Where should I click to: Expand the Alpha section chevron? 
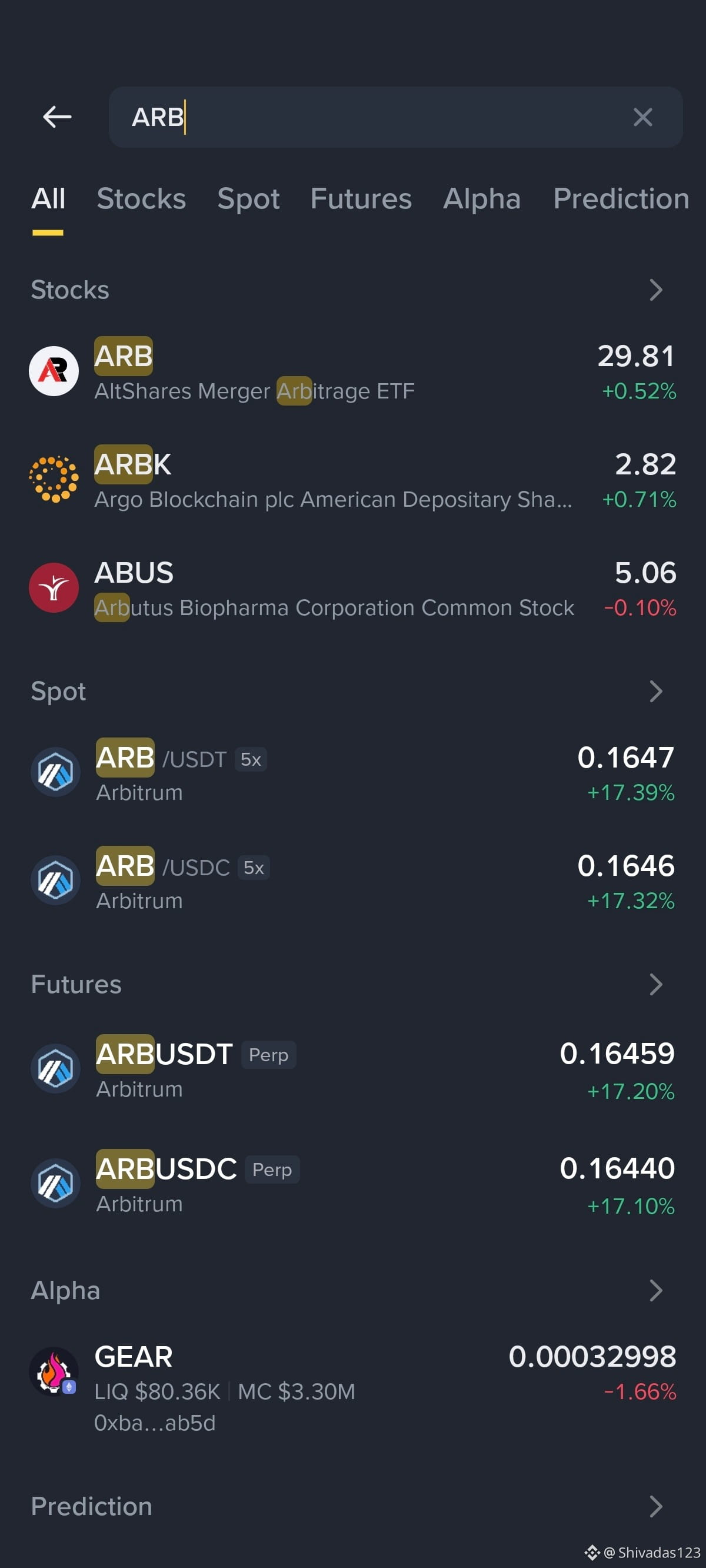coord(655,1290)
